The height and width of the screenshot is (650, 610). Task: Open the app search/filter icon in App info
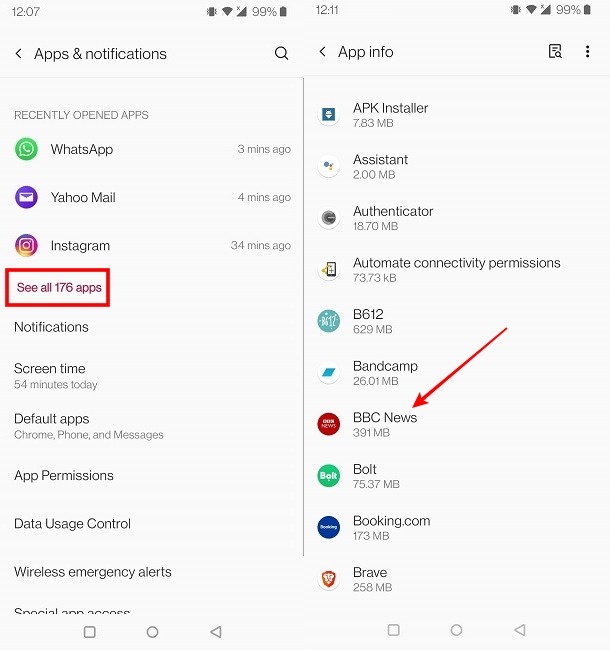555,51
